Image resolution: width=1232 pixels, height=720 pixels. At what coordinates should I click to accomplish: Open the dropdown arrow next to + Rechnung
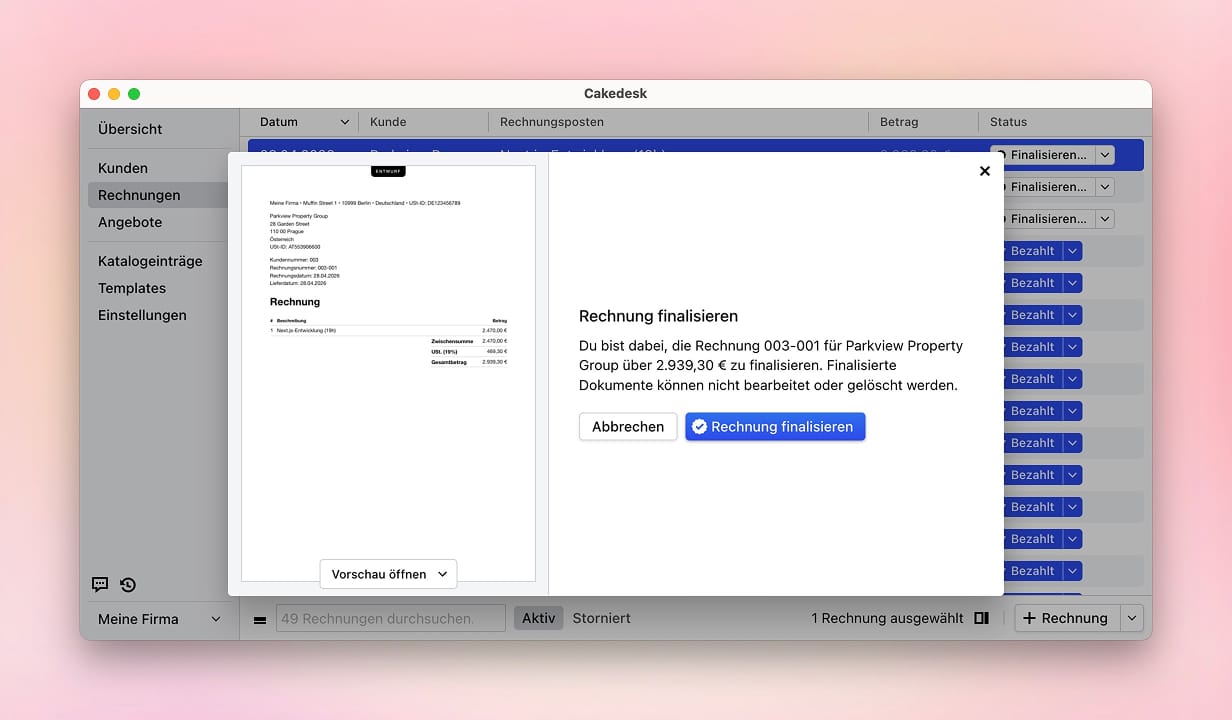pos(1132,618)
